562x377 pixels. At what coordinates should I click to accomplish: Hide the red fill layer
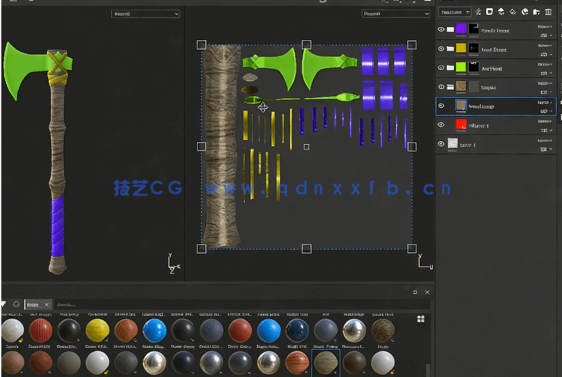(x=441, y=124)
